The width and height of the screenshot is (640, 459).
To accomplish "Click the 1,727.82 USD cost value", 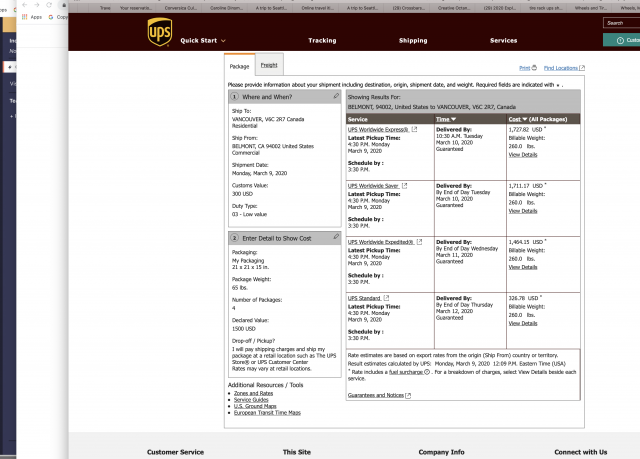I will point(525,129).
